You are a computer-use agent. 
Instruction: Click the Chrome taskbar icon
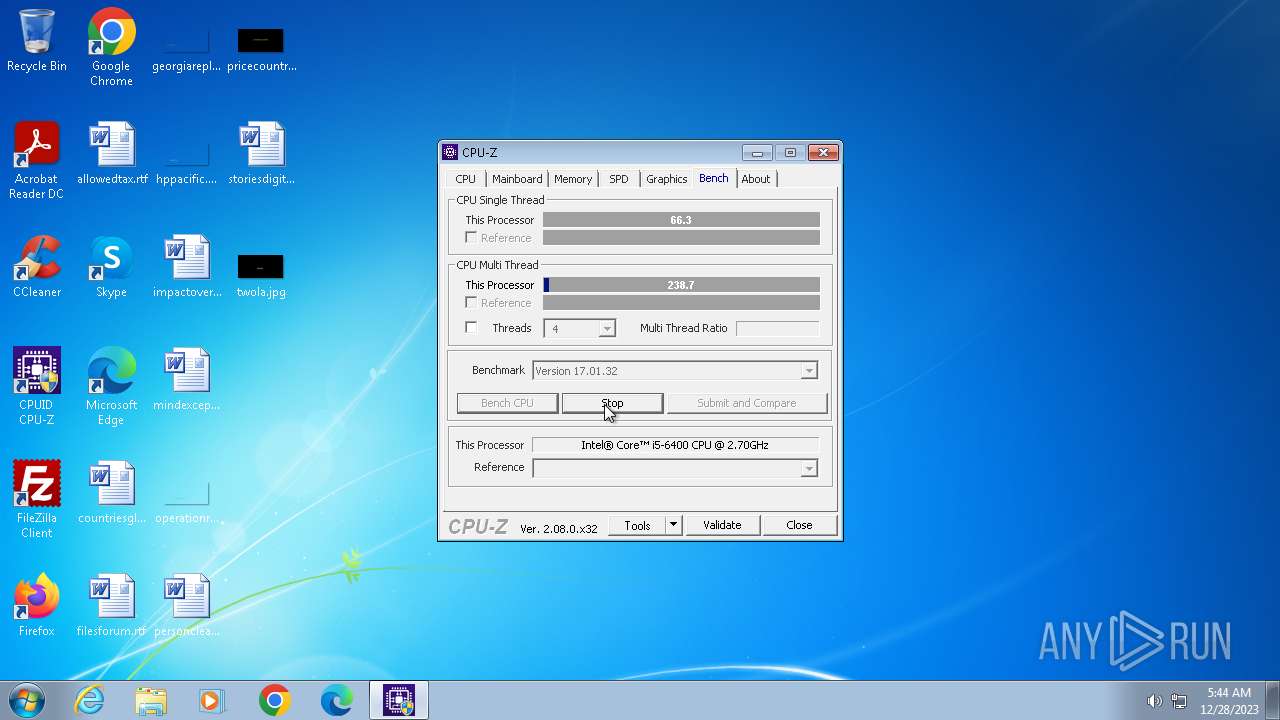(x=274, y=700)
